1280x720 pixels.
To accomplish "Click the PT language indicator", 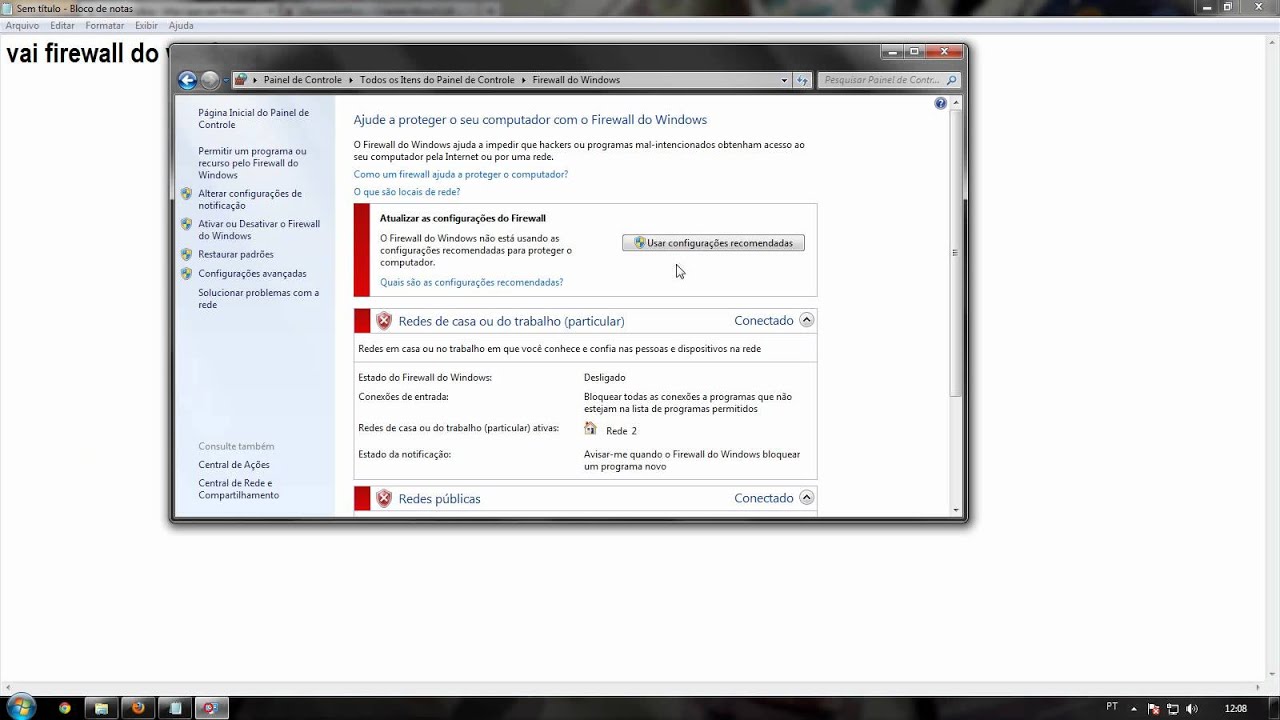I will click(x=1113, y=707).
